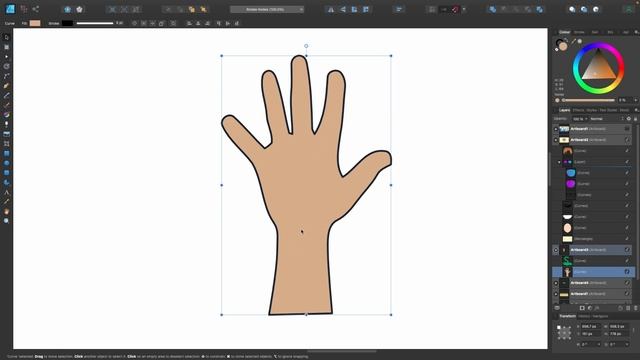Select the Crop tool
The width and height of the screenshot is (640, 360).
6,144
